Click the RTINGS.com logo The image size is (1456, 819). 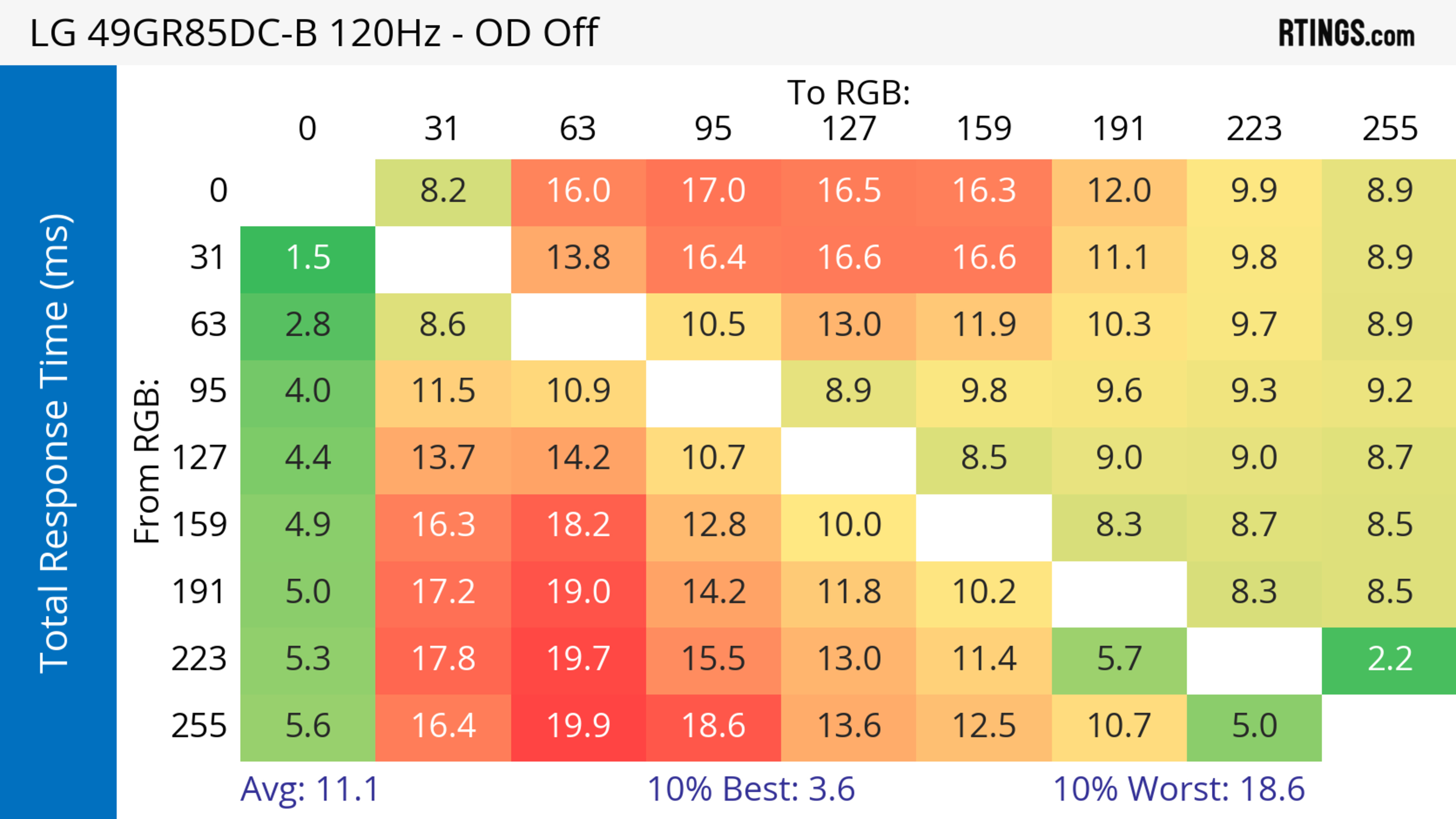pos(1346,33)
